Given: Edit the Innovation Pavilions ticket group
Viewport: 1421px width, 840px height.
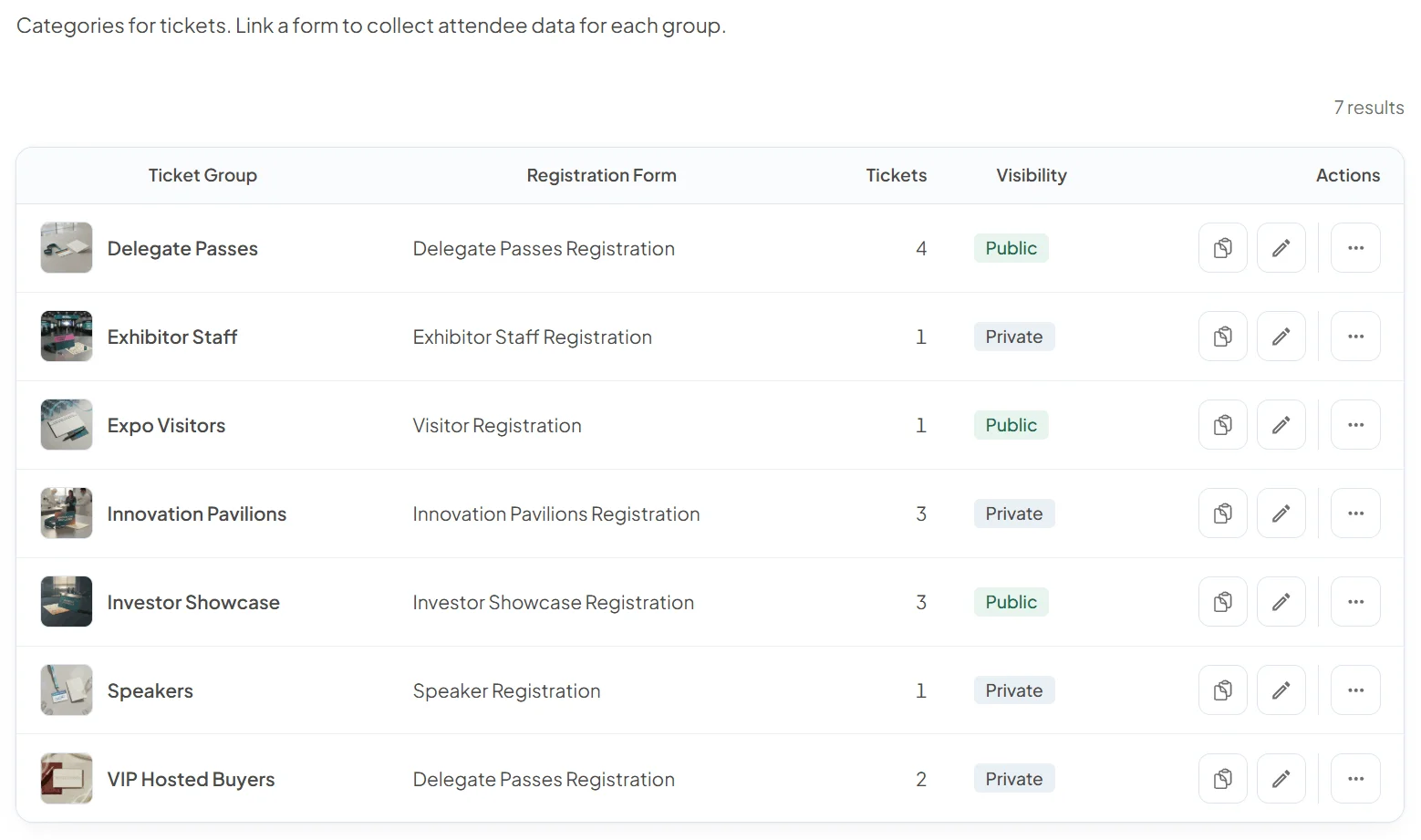Looking at the screenshot, I should (1281, 513).
